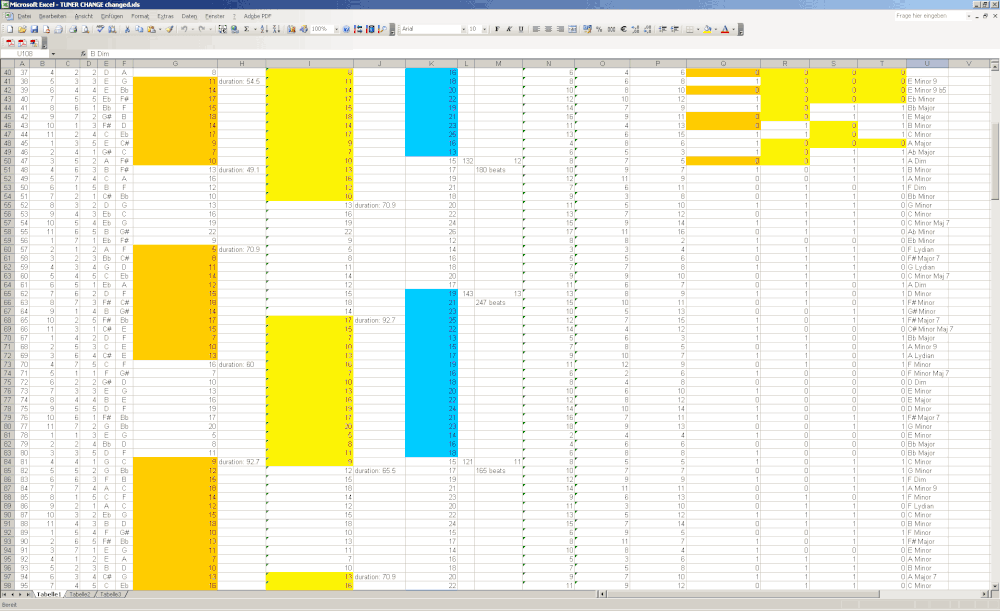
Task: Click the function fx insert button
Action: point(83,54)
